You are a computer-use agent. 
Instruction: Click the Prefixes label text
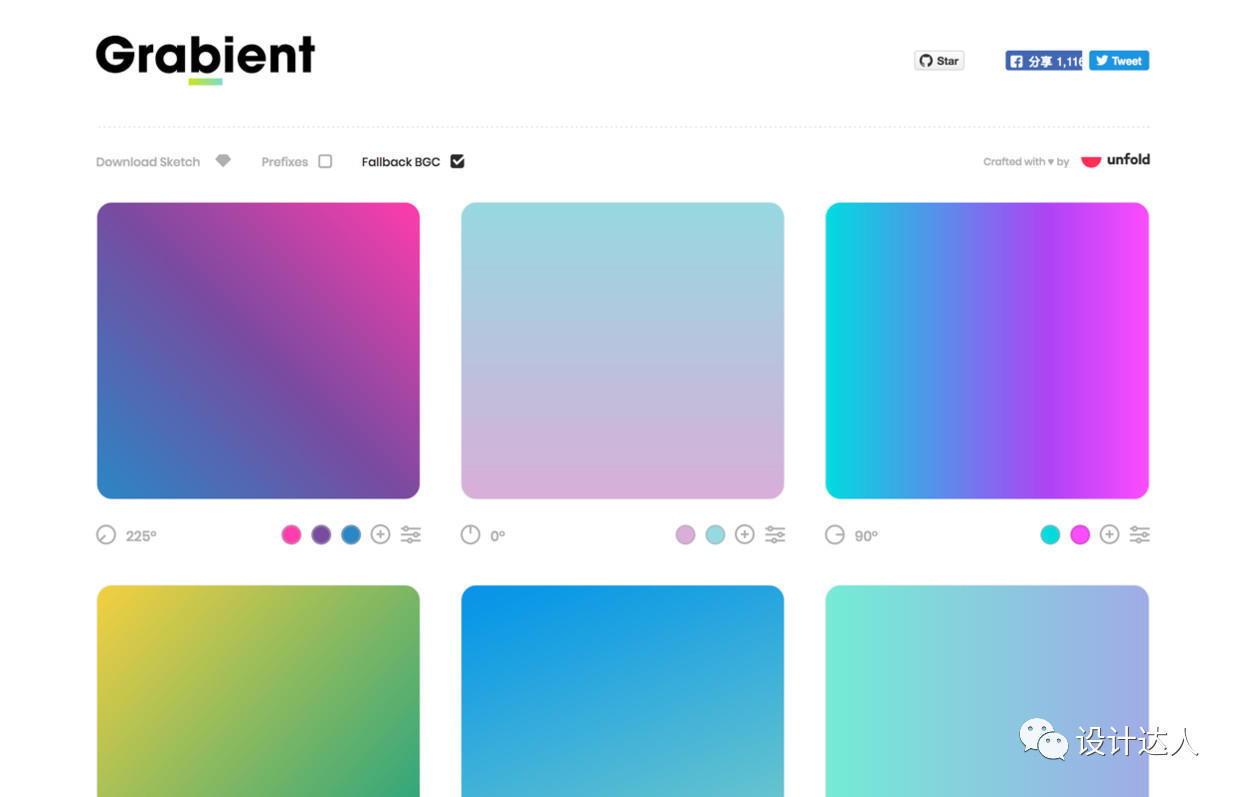285,162
